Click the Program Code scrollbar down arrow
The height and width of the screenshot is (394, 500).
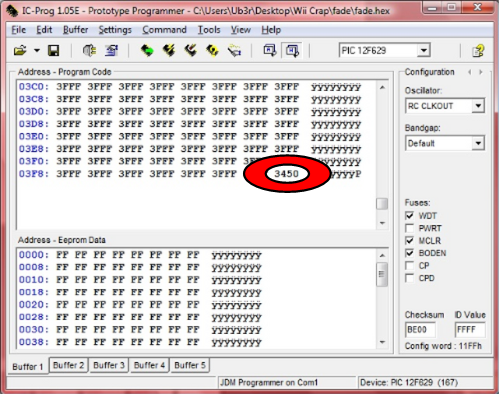[382, 223]
